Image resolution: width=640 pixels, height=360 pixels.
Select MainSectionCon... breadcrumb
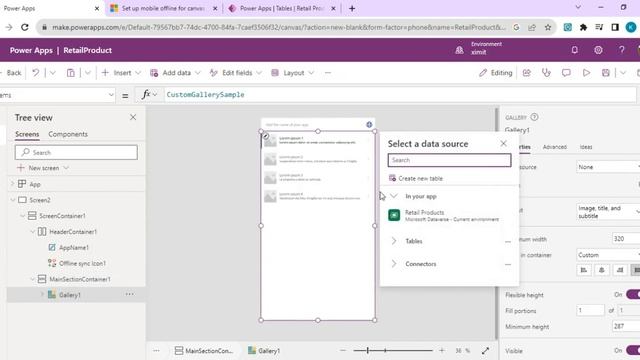pos(204,351)
